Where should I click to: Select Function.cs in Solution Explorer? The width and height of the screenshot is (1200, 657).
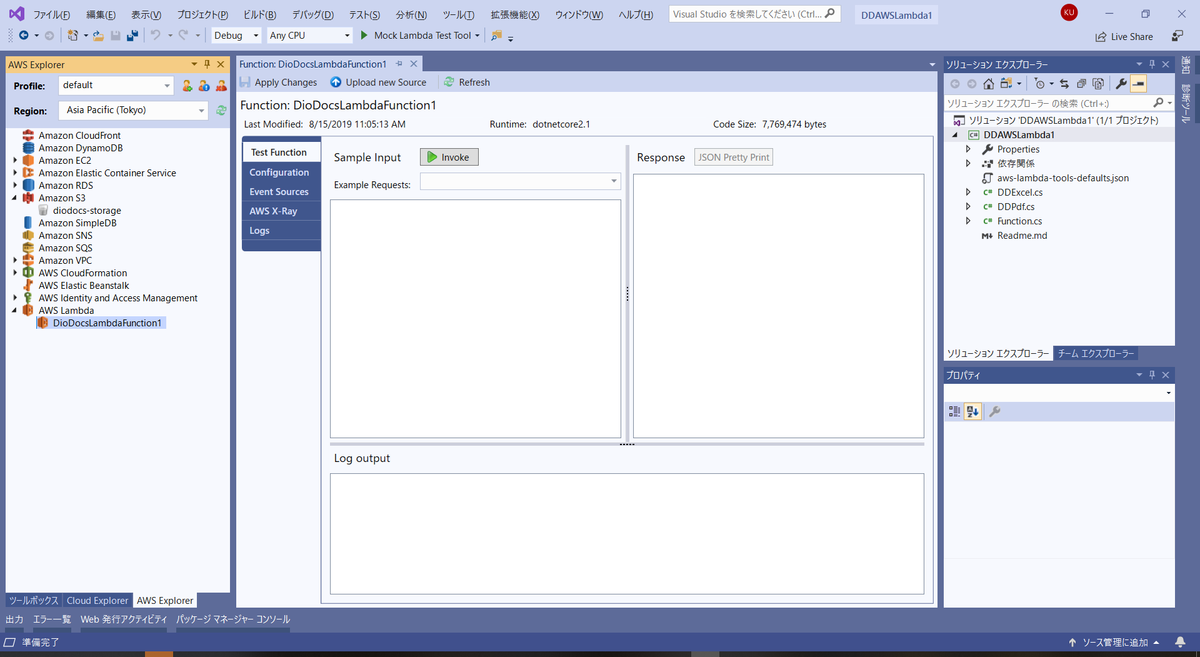click(x=1019, y=221)
